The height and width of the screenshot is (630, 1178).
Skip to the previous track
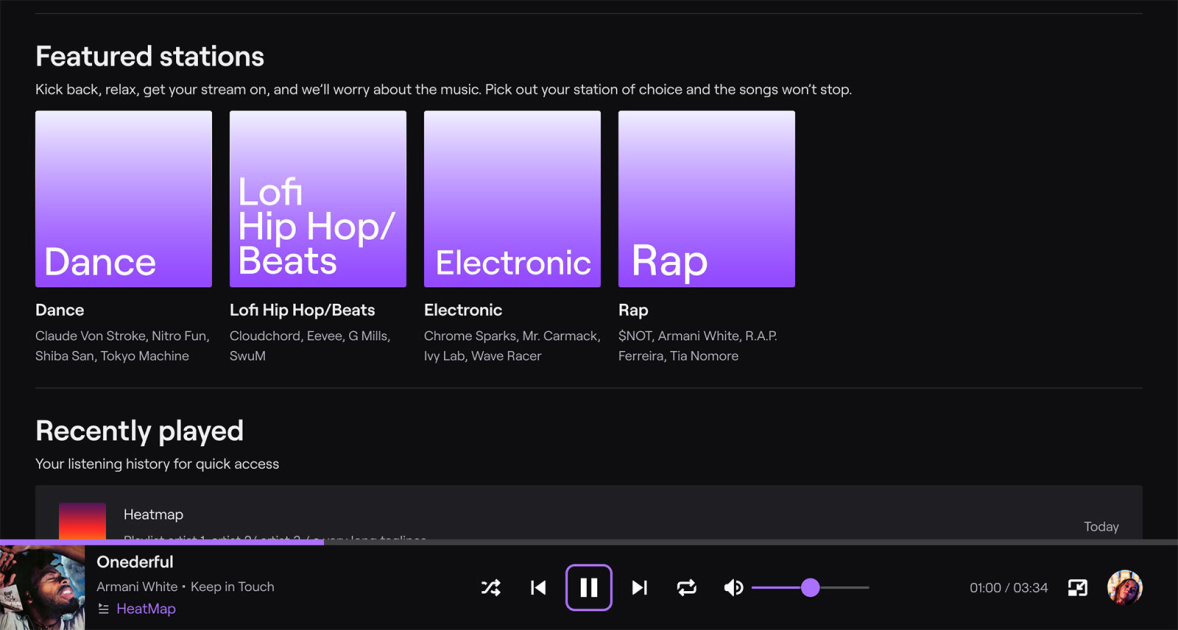(x=538, y=588)
